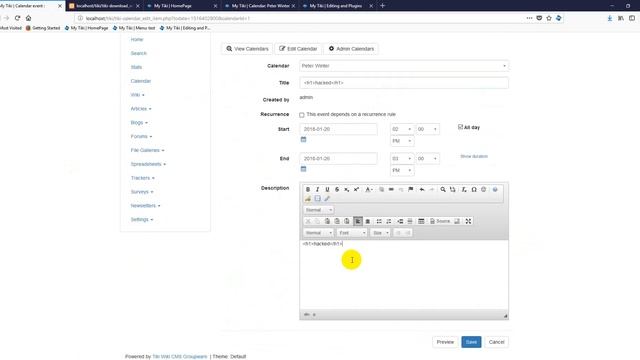Switch to the My Tiki | HomePage browser tab
640x360 pixels.
point(181,6)
